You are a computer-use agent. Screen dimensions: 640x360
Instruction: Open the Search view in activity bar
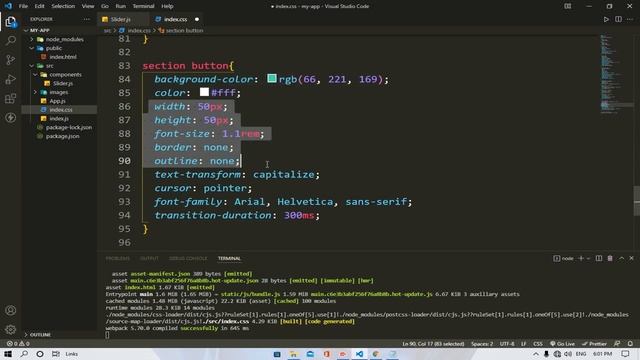point(11,40)
